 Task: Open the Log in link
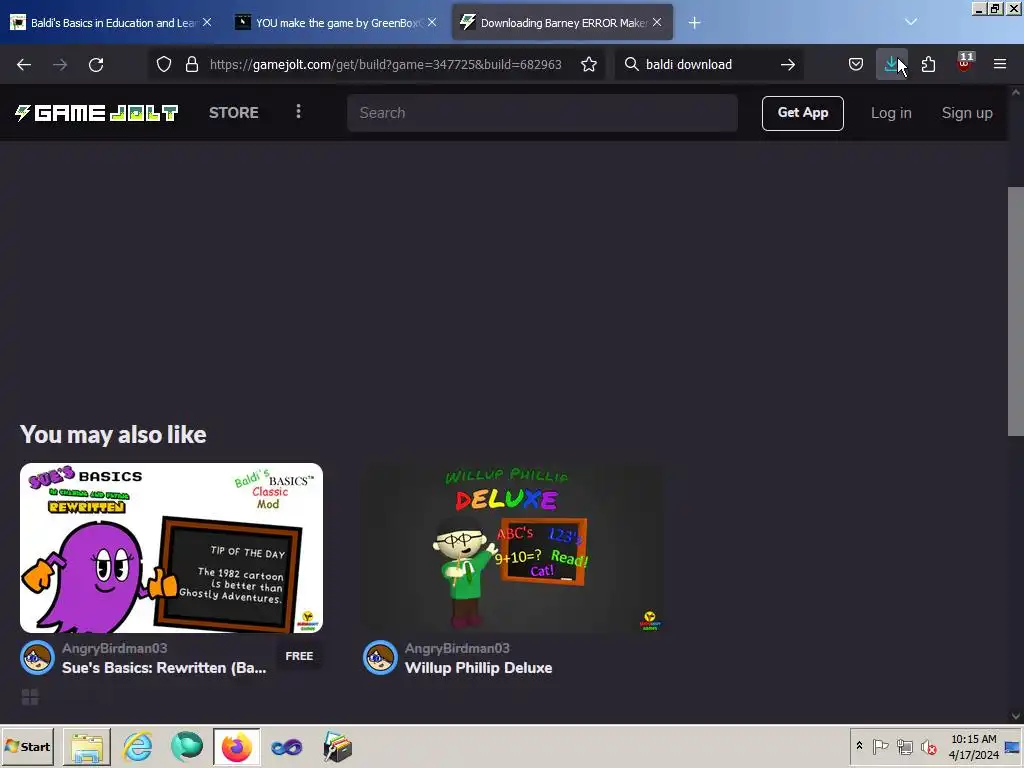891,113
